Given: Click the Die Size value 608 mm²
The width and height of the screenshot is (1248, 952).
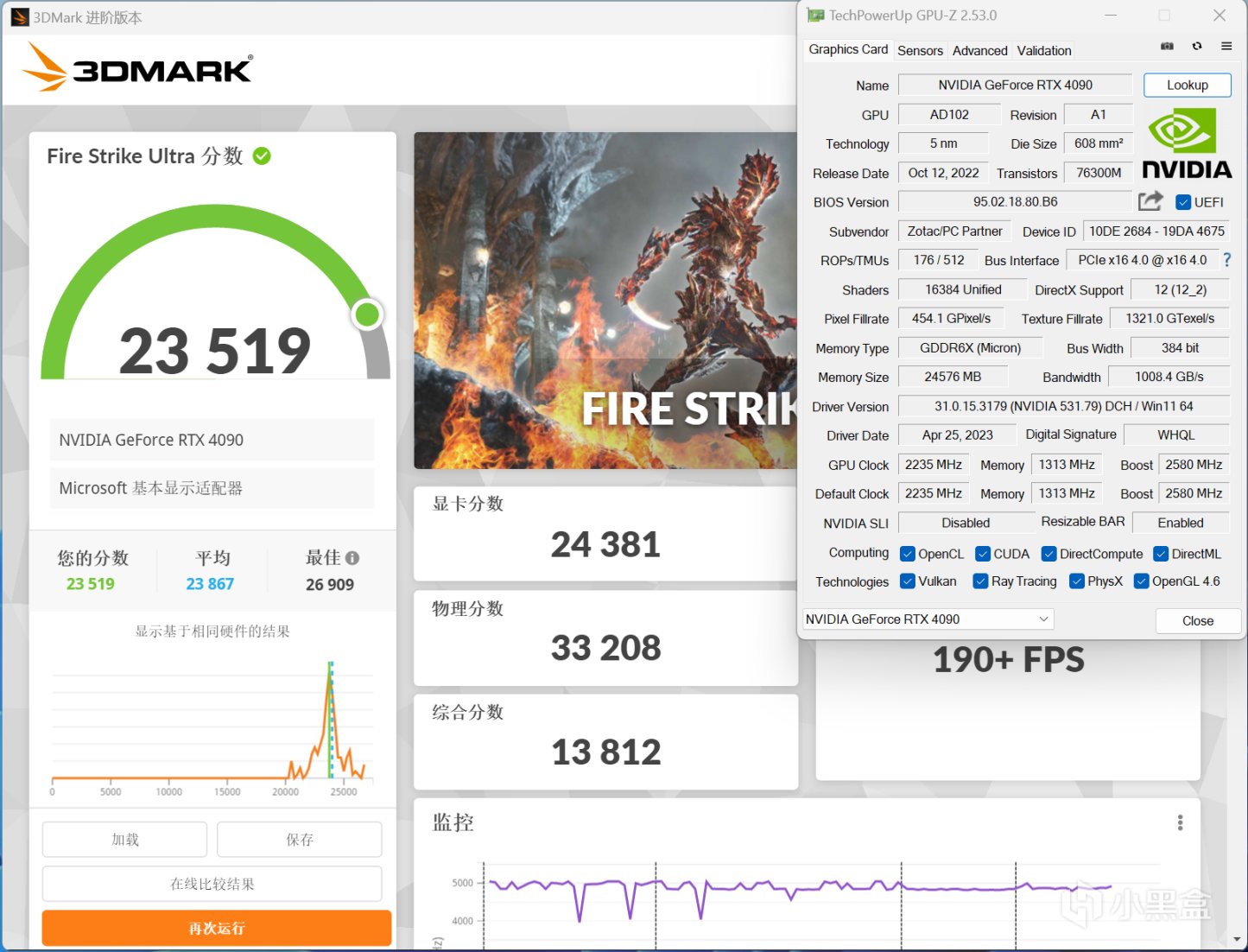Looking at the screenshot, I should [1099, 143].
